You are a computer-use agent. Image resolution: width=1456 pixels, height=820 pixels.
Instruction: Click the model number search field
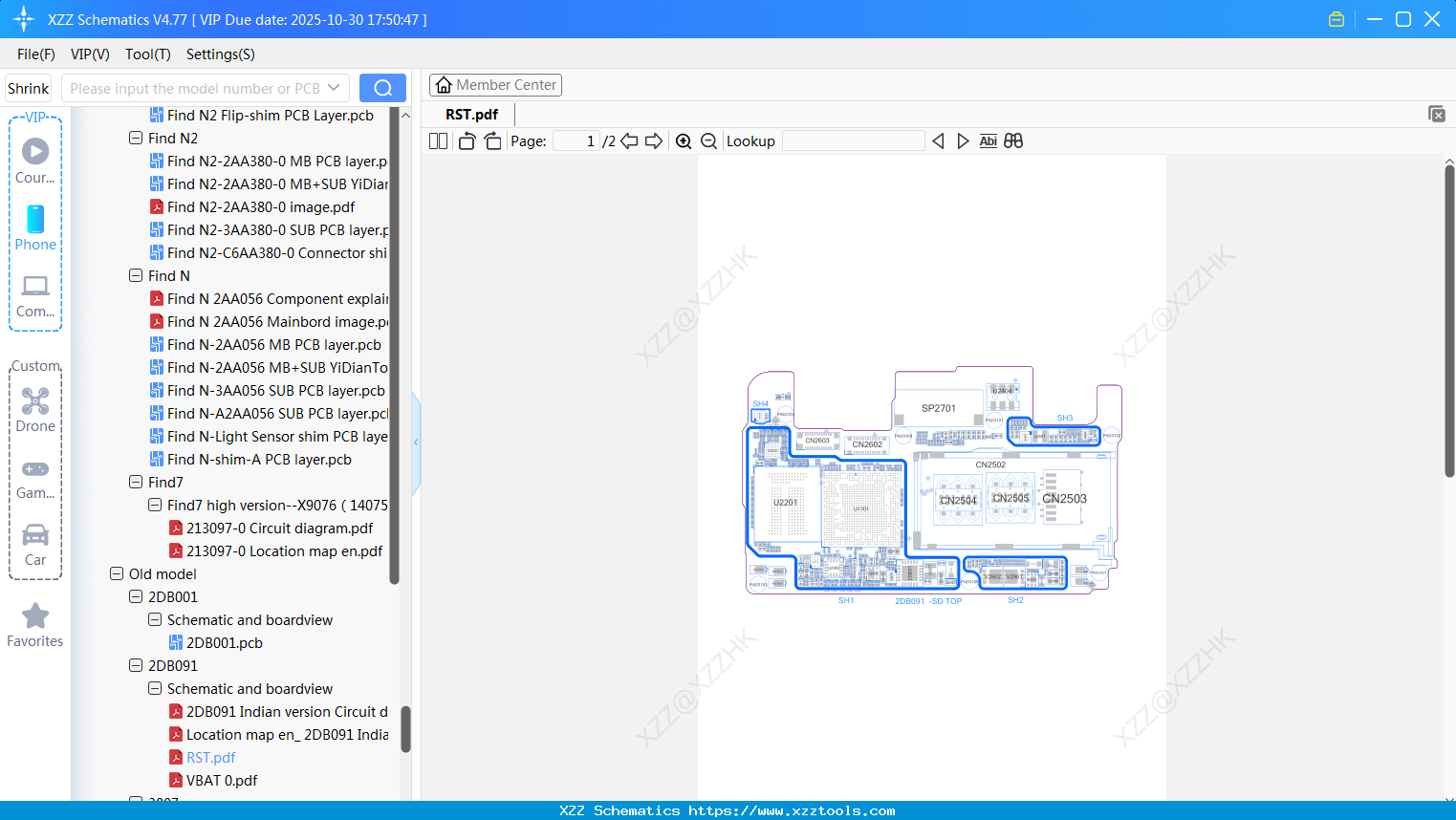pos(195,88)
